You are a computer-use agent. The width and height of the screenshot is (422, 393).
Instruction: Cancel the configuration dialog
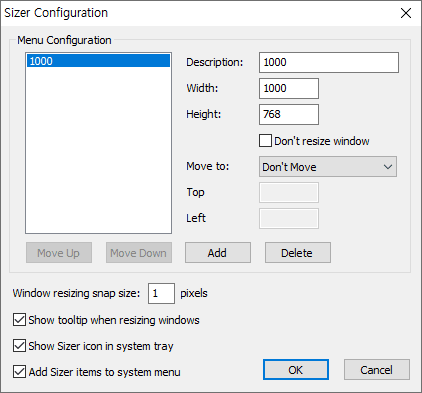coord(377,370)
